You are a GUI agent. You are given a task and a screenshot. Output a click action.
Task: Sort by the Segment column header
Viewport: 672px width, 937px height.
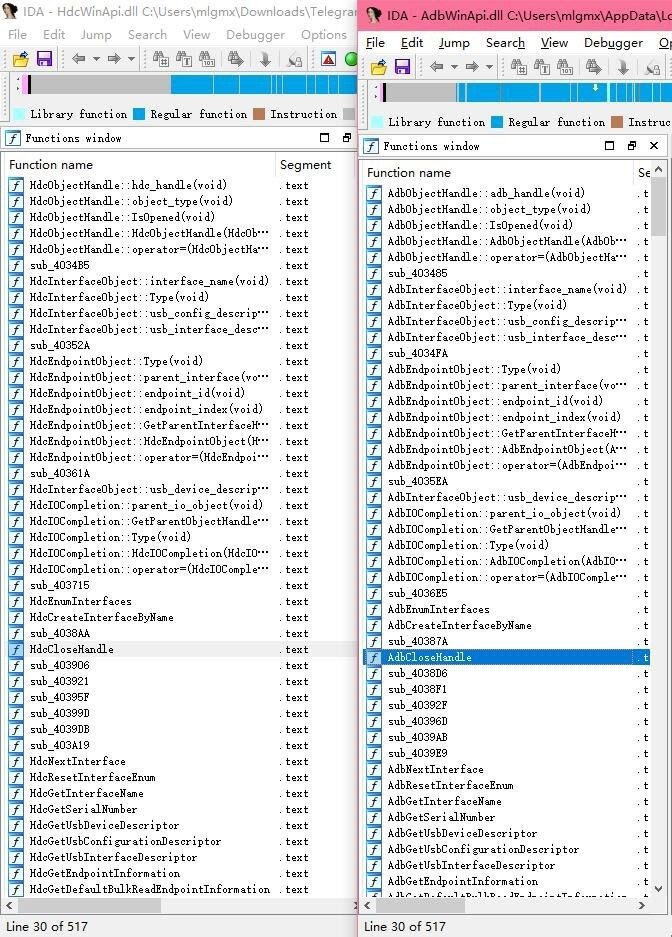305,165
